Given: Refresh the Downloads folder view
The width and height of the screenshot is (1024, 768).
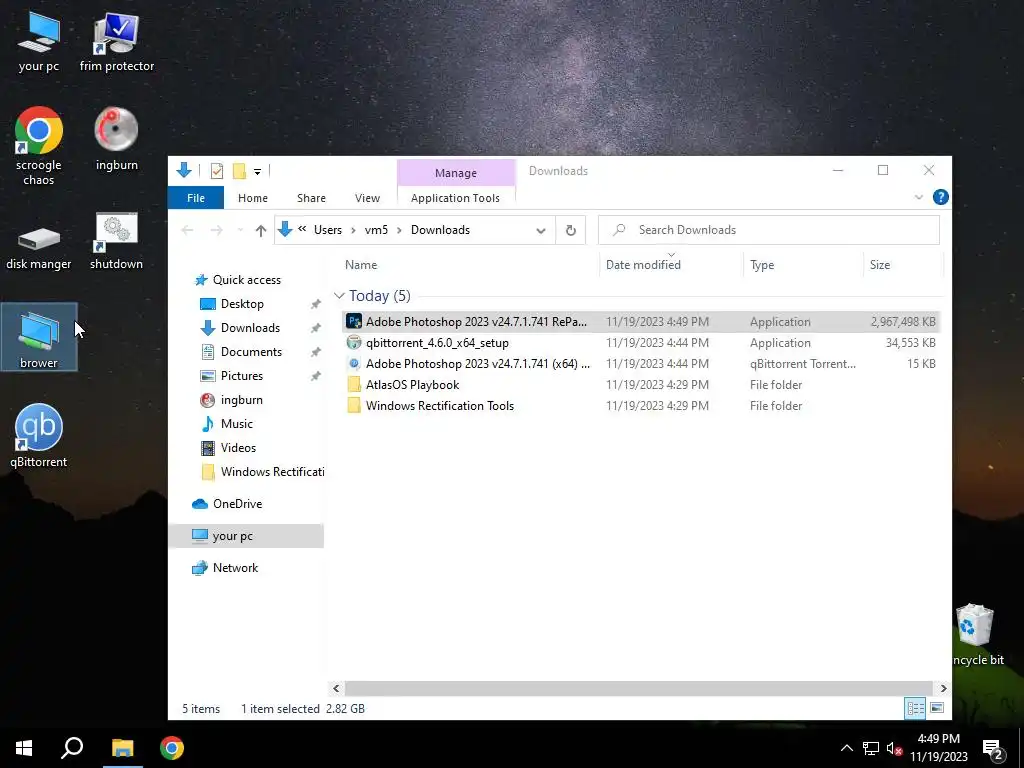Looking at the screenshot, I should point(571,230).
